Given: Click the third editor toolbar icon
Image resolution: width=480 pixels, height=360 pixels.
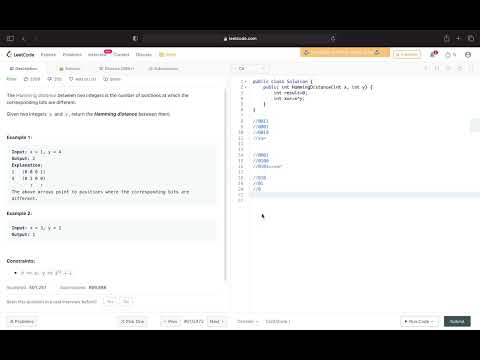Looking at the screenshot, I should [x=448, y=68].
